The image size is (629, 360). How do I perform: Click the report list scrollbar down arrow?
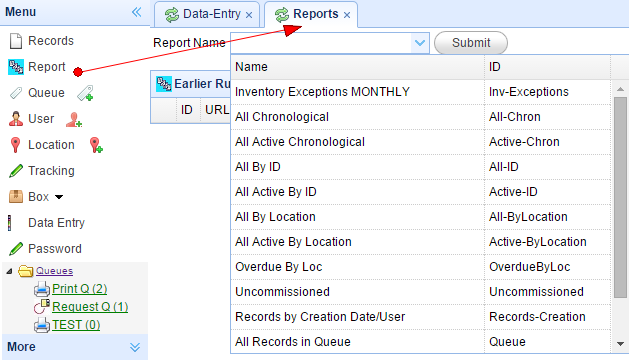[620, 344]
